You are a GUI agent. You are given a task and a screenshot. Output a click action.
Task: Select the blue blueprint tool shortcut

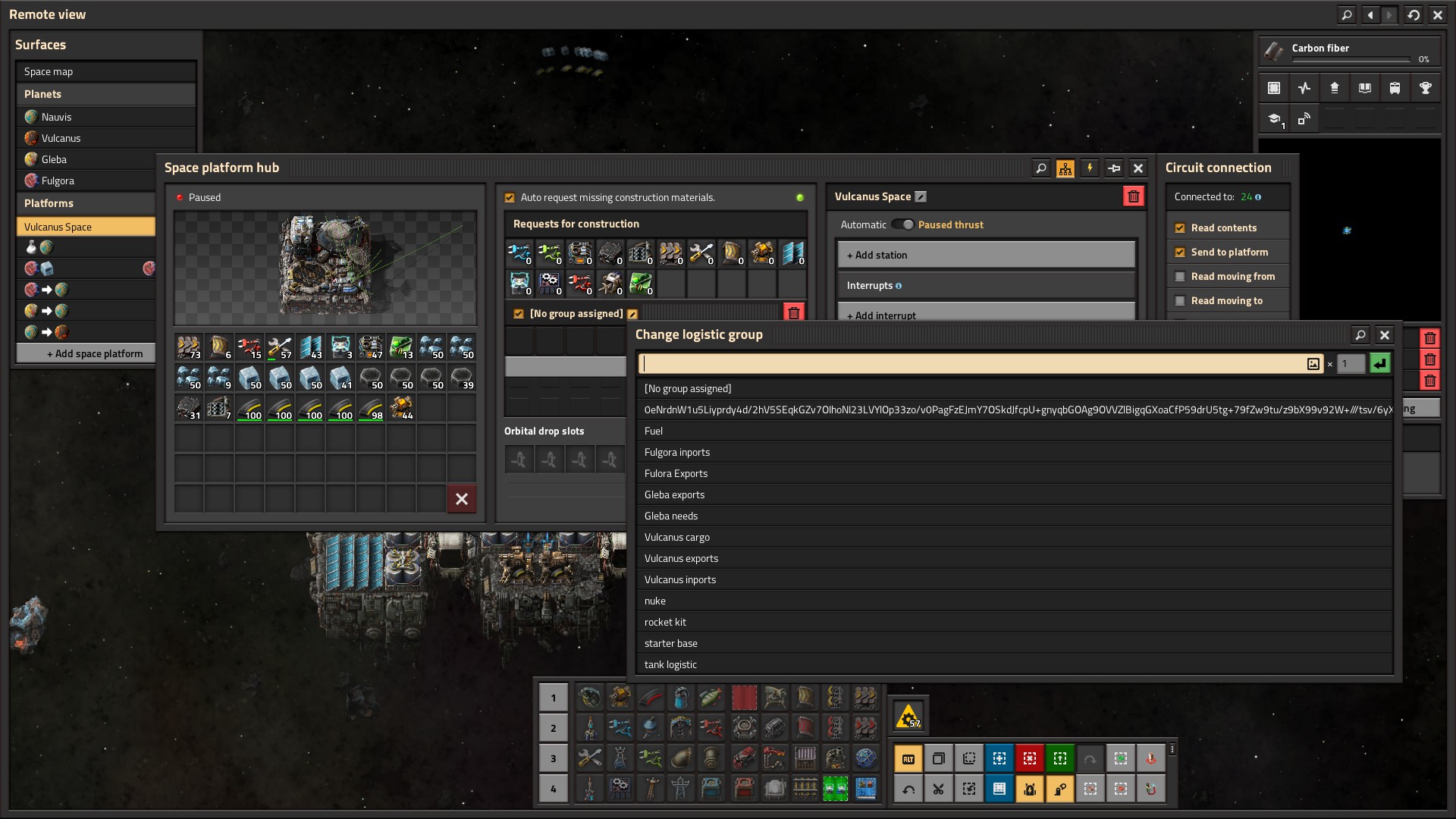point(999,758)
